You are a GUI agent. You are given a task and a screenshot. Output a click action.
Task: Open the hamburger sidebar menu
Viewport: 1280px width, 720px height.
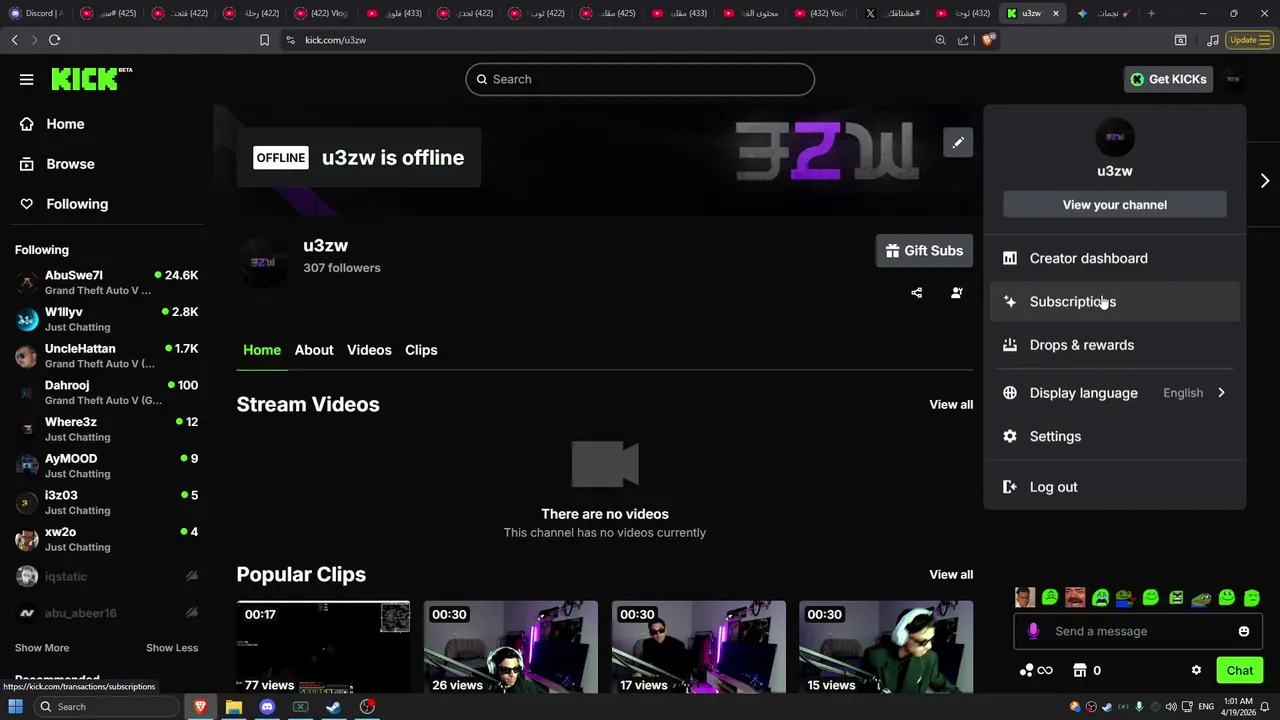tap(27, 79)
